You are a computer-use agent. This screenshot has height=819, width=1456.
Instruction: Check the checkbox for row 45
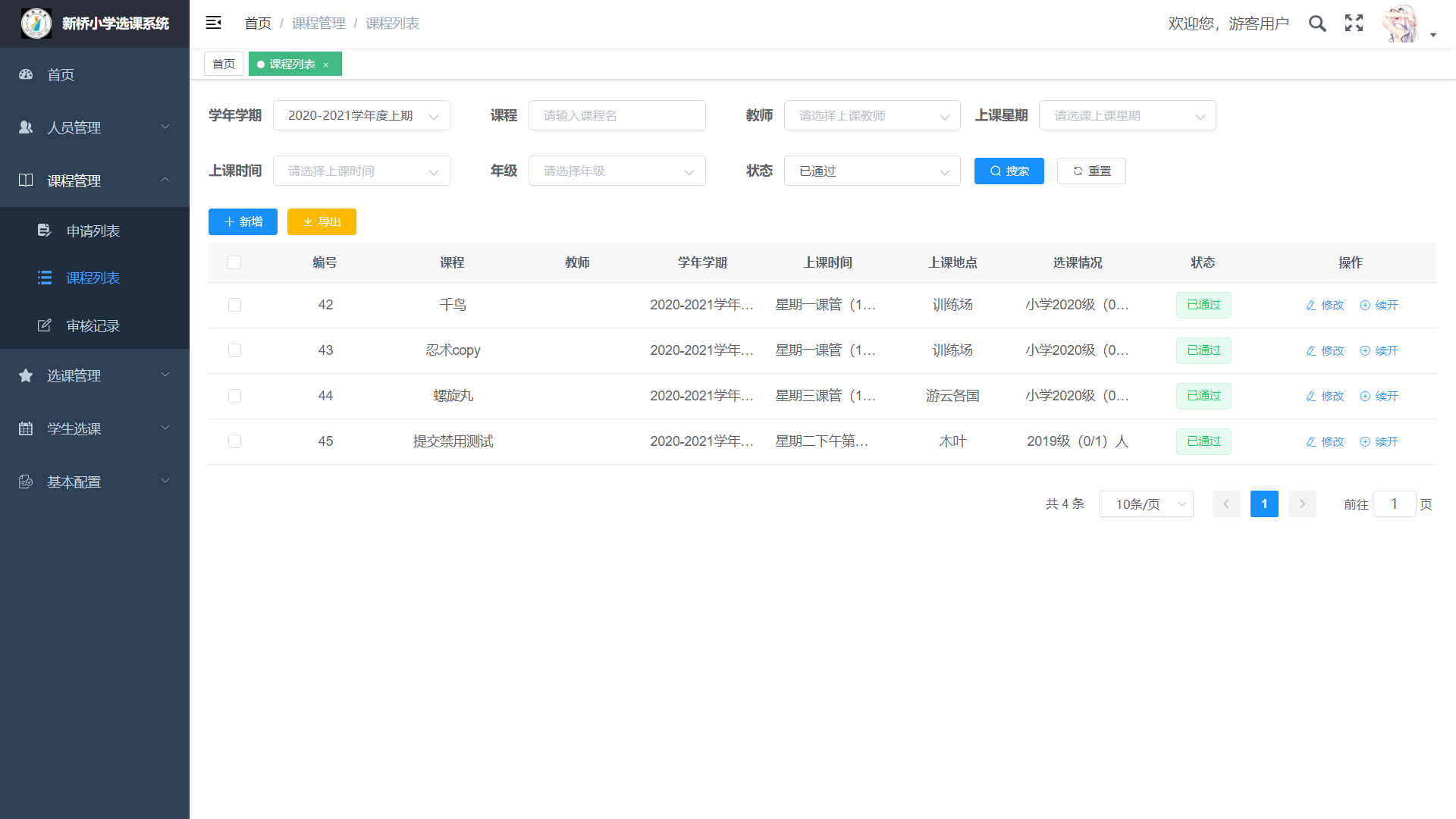pyautogui.click(x=234, y=441)
